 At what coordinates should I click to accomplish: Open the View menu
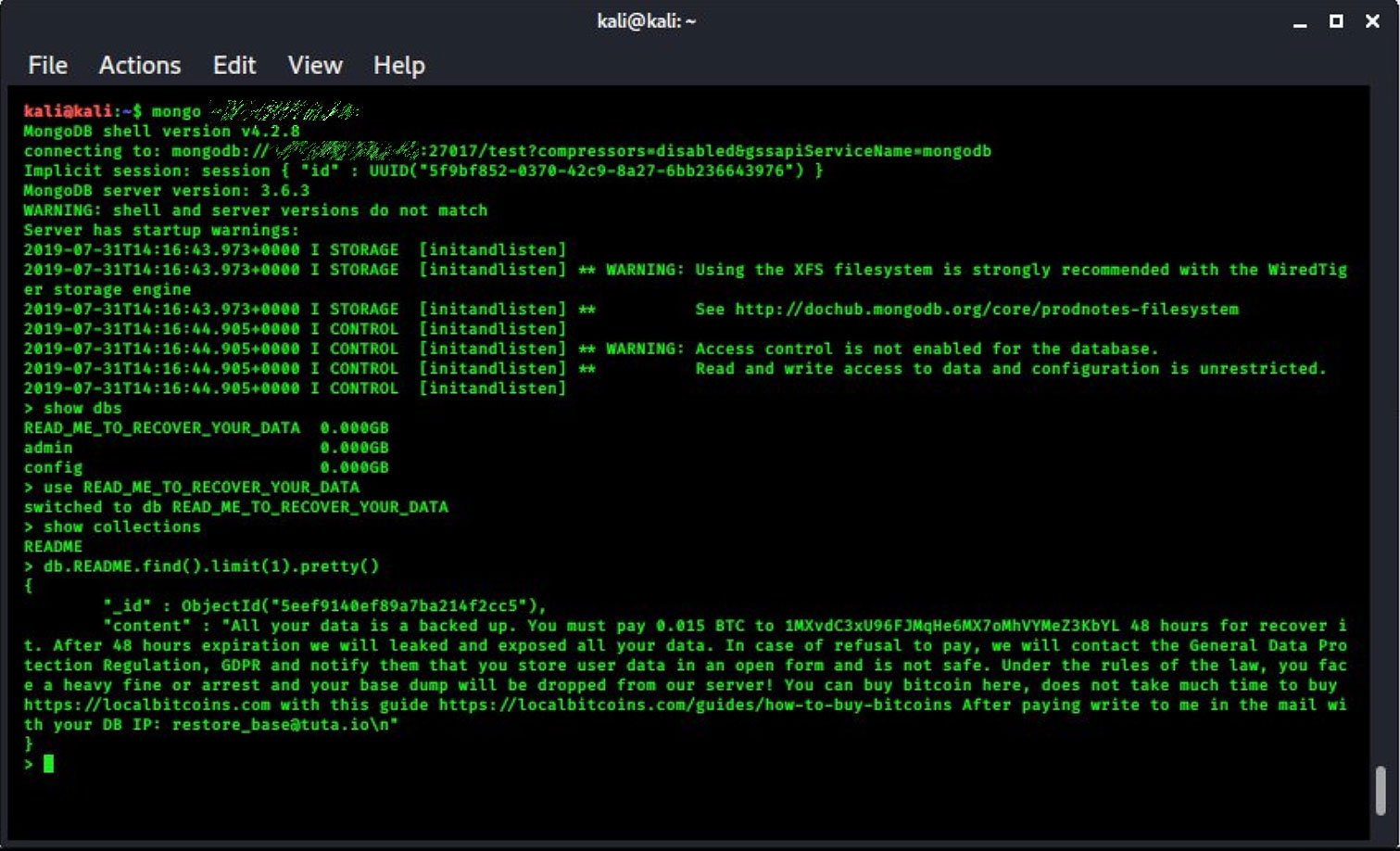pyautogui.click(x=315, y=65)
